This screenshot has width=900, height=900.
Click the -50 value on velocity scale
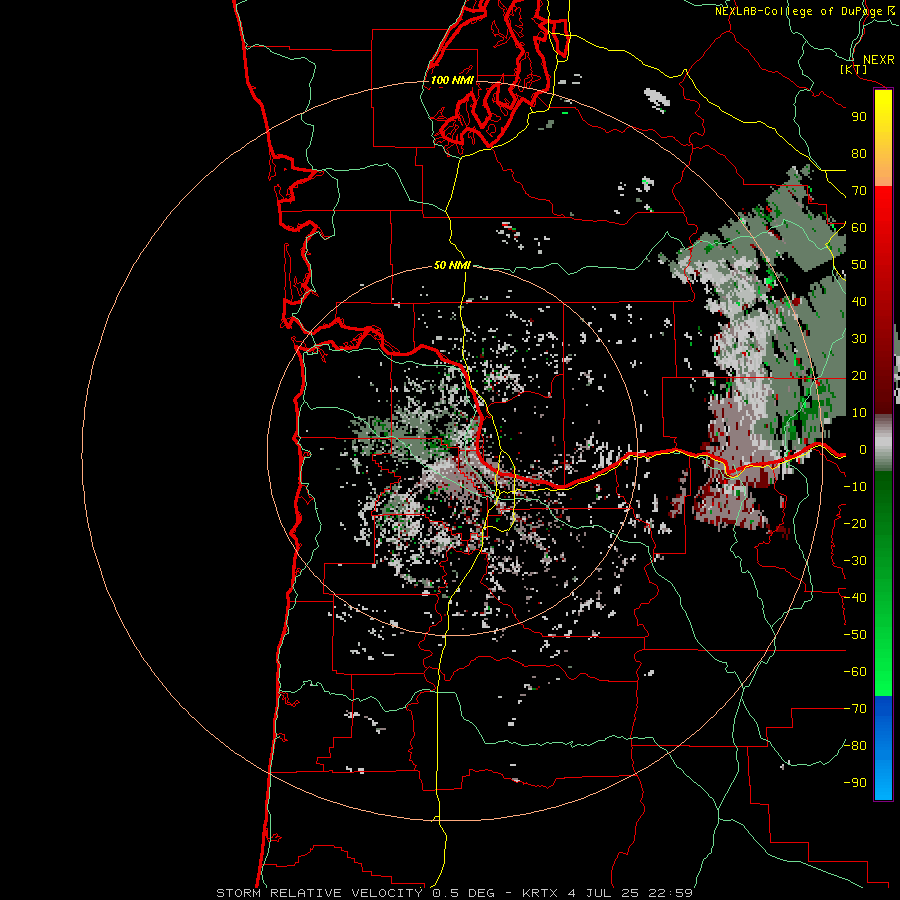(855, 634)
